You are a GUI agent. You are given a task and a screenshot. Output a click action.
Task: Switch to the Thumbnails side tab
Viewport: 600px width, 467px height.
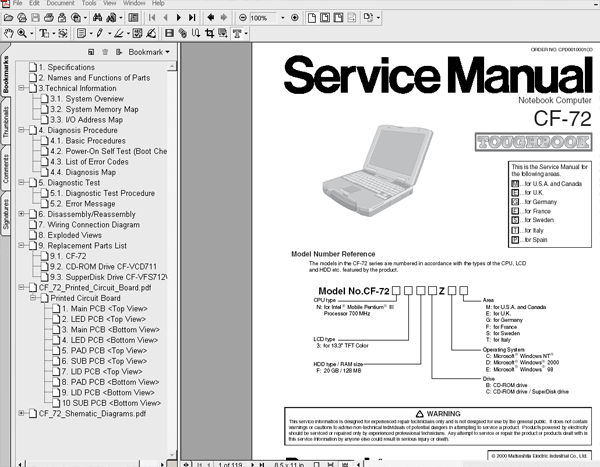[5, 122]
